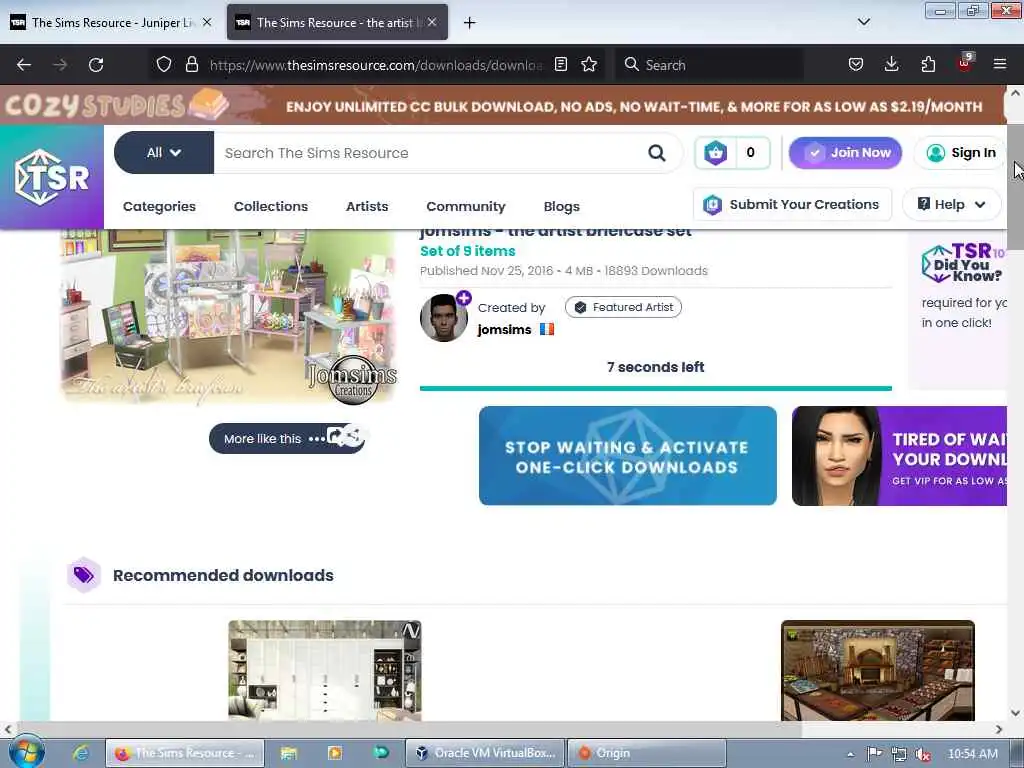Reload the current page
This screenshot has width=1024, height=768.
coord(96,65)
